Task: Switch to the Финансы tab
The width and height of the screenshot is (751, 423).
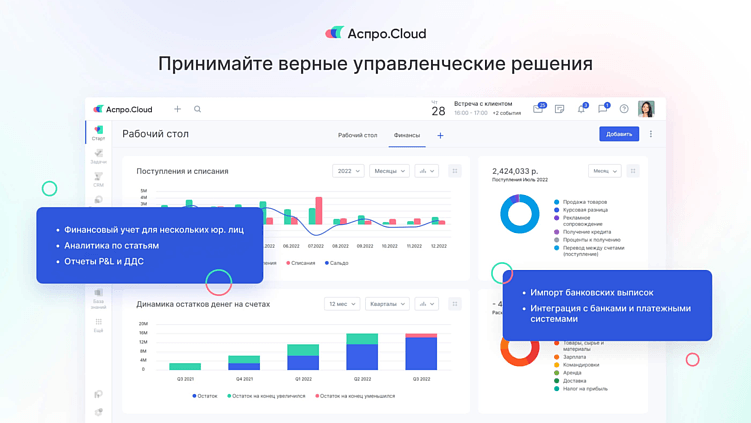Action: pos(407,136)
